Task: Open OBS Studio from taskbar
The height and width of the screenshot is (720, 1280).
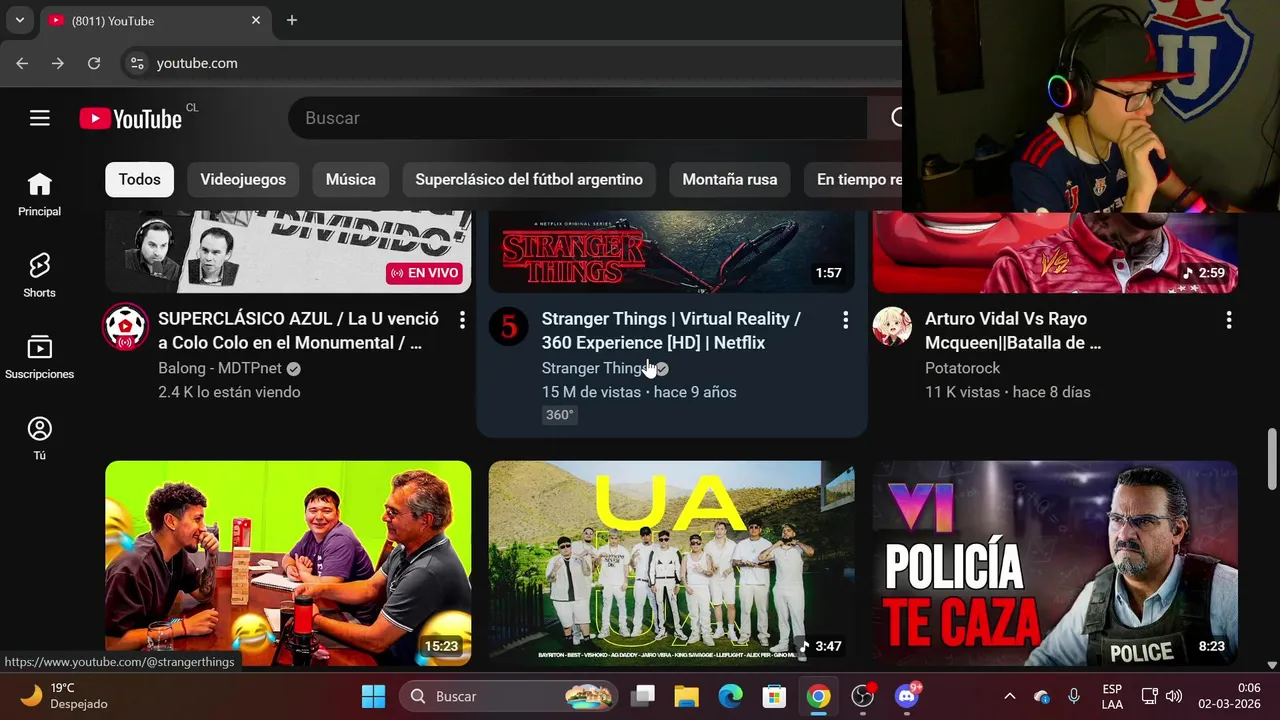Action: (862, 696)
